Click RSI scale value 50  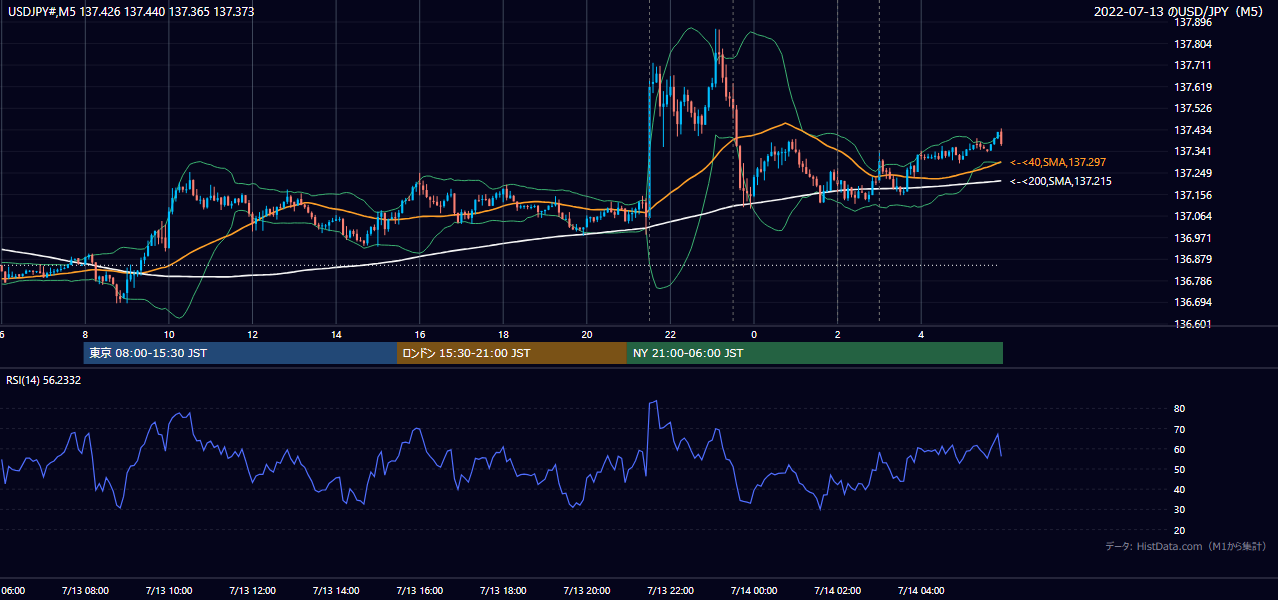1180,469
